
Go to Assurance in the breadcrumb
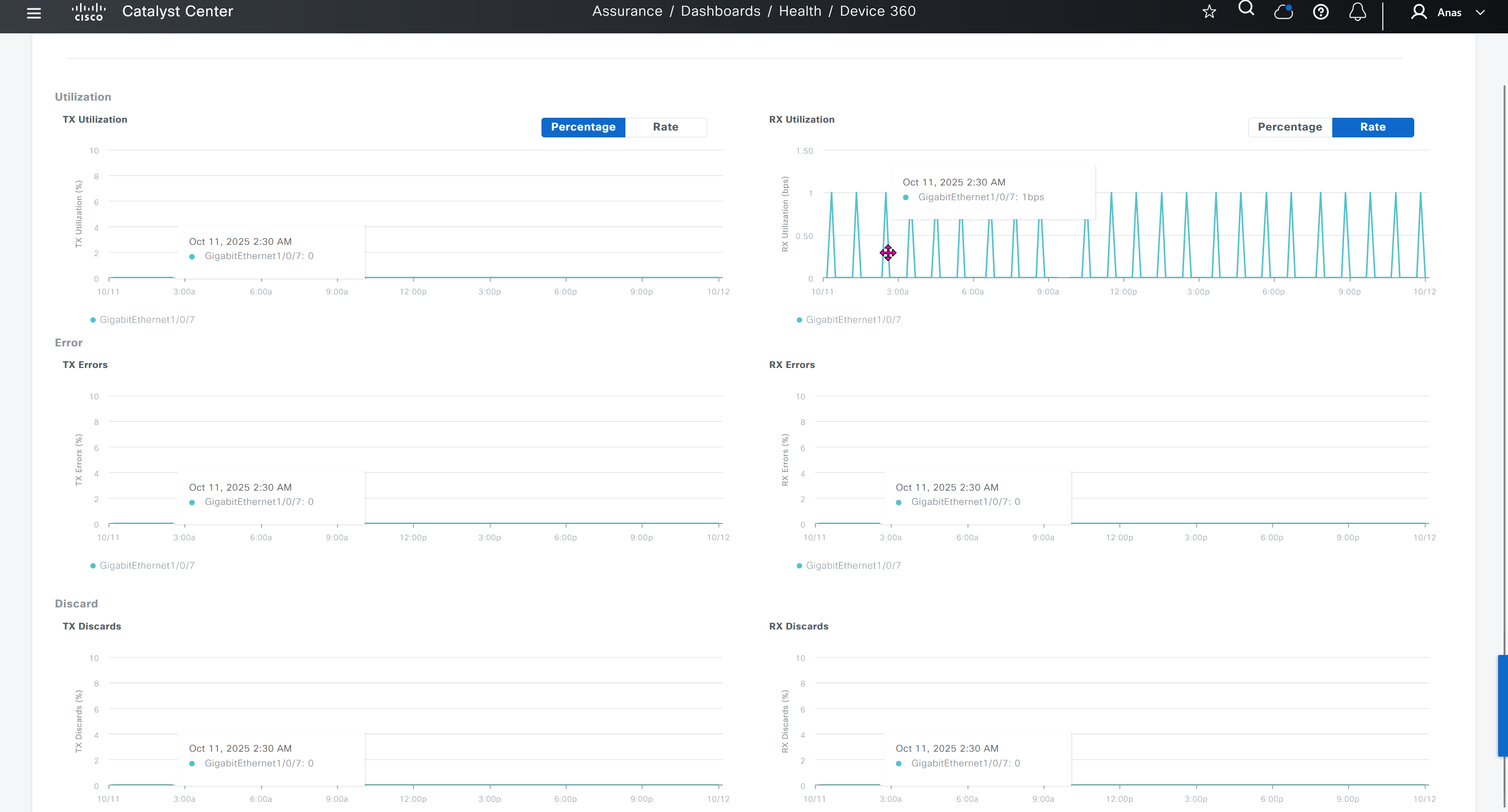pos(627,11)
